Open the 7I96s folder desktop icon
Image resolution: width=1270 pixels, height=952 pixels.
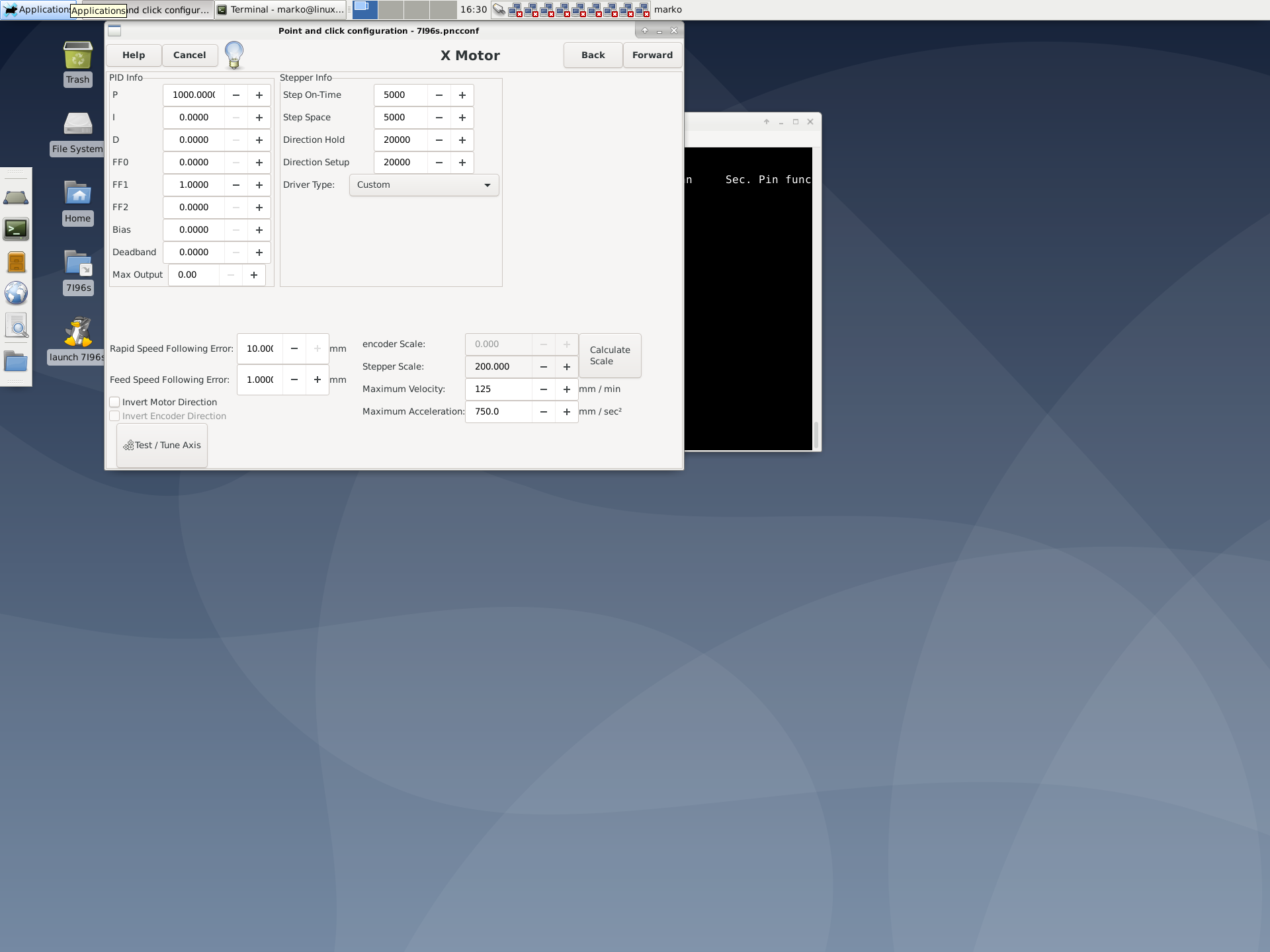(x=78, y=272)
